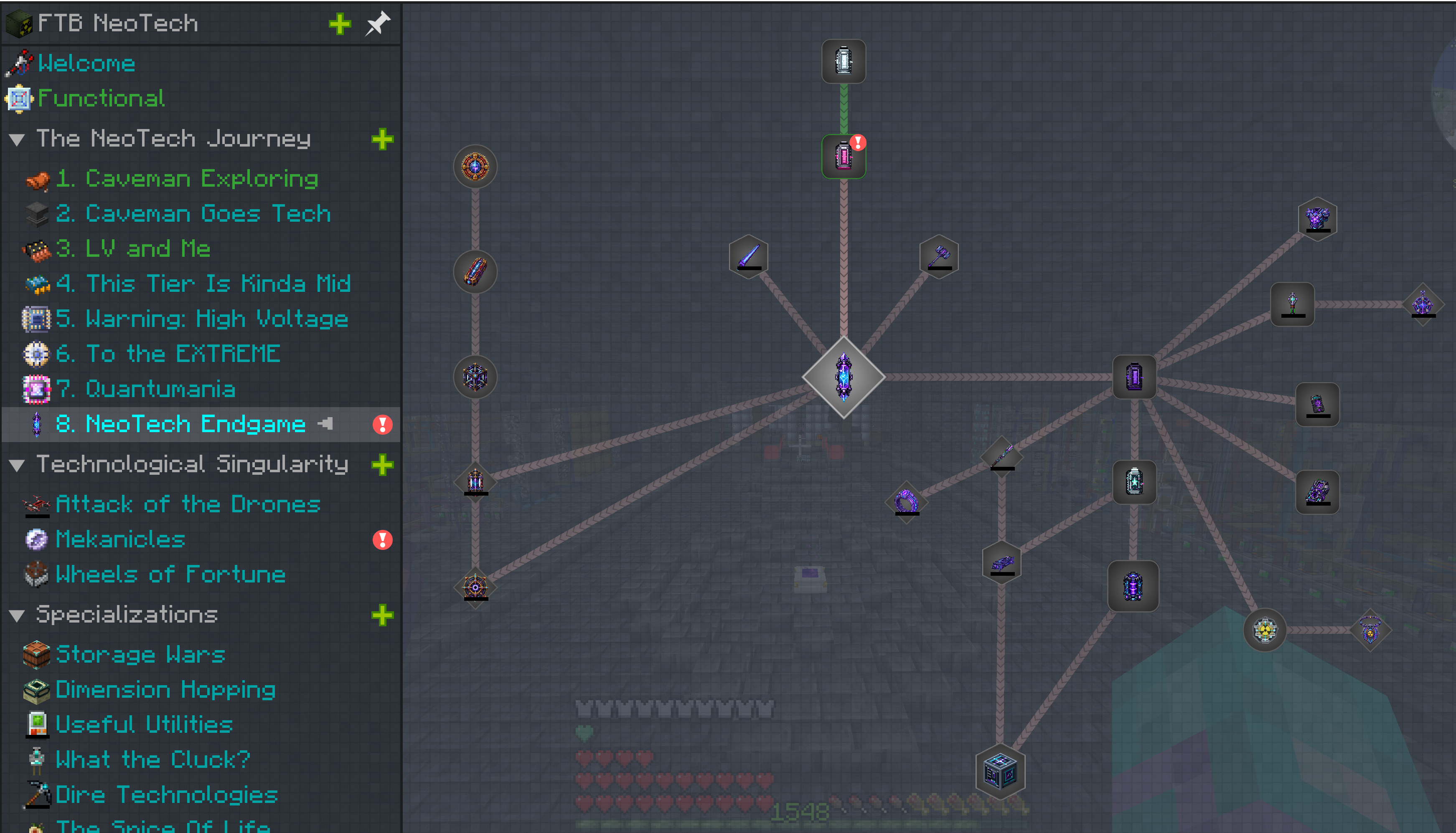The width and height of the screenshot is (1456, 833).
Task: Open the round dark web-cube quest
Action: point(475,377)
